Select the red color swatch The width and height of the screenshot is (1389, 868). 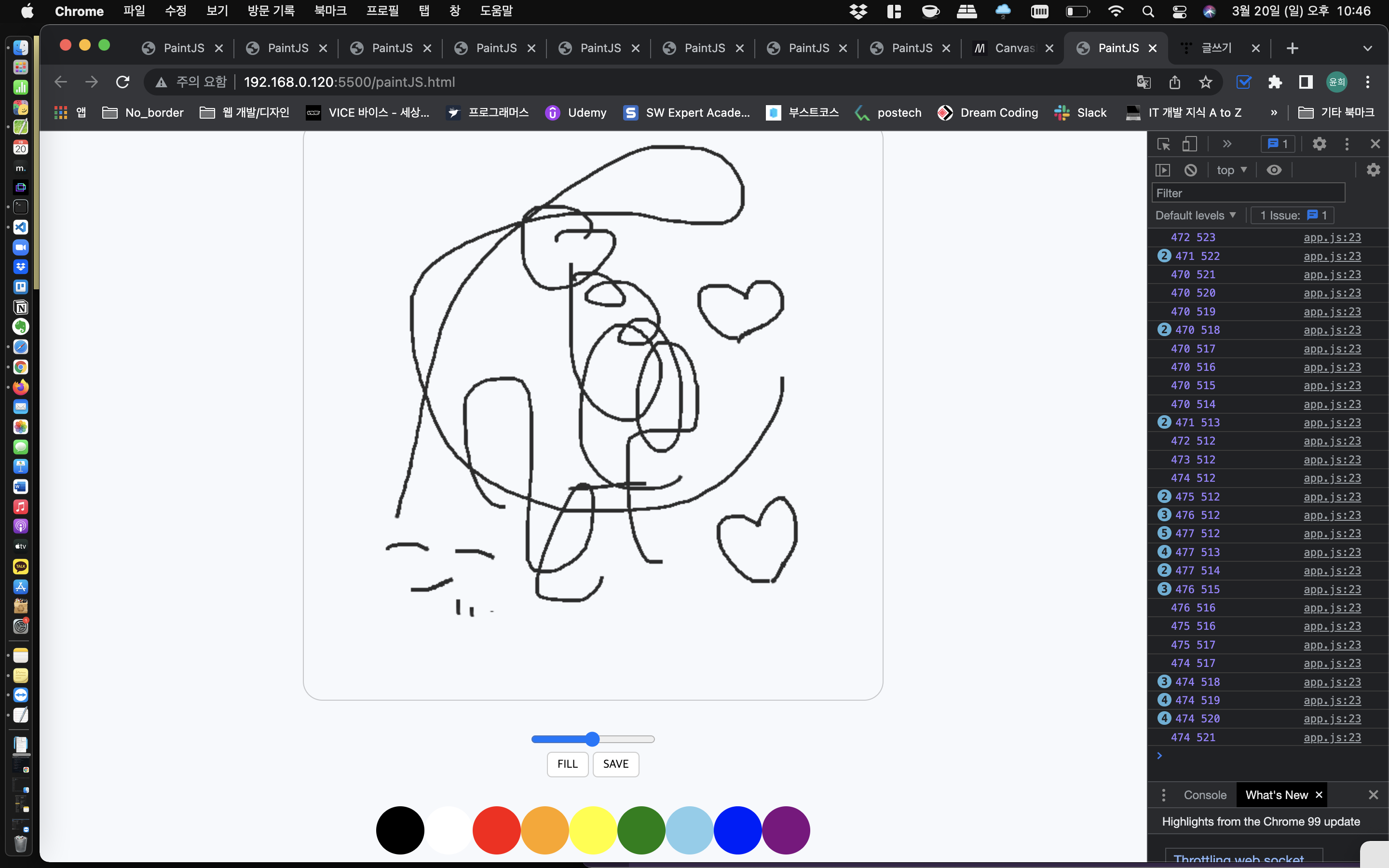click(x=496, y=830)
